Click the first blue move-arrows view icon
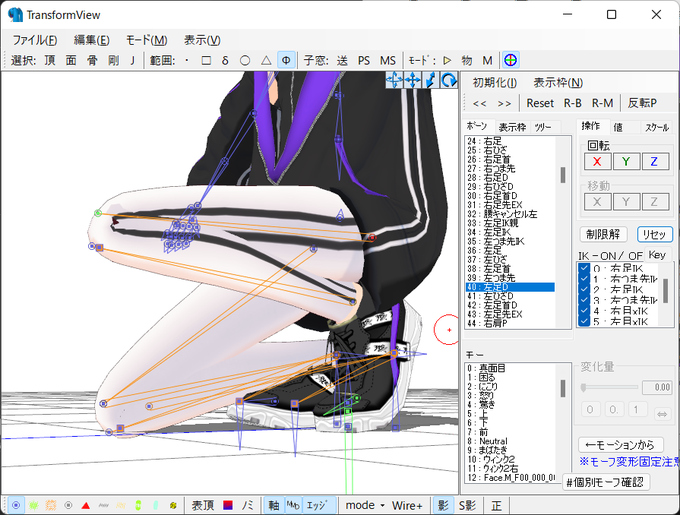Viewport: 680px width, 515px height. coord(394,80)
